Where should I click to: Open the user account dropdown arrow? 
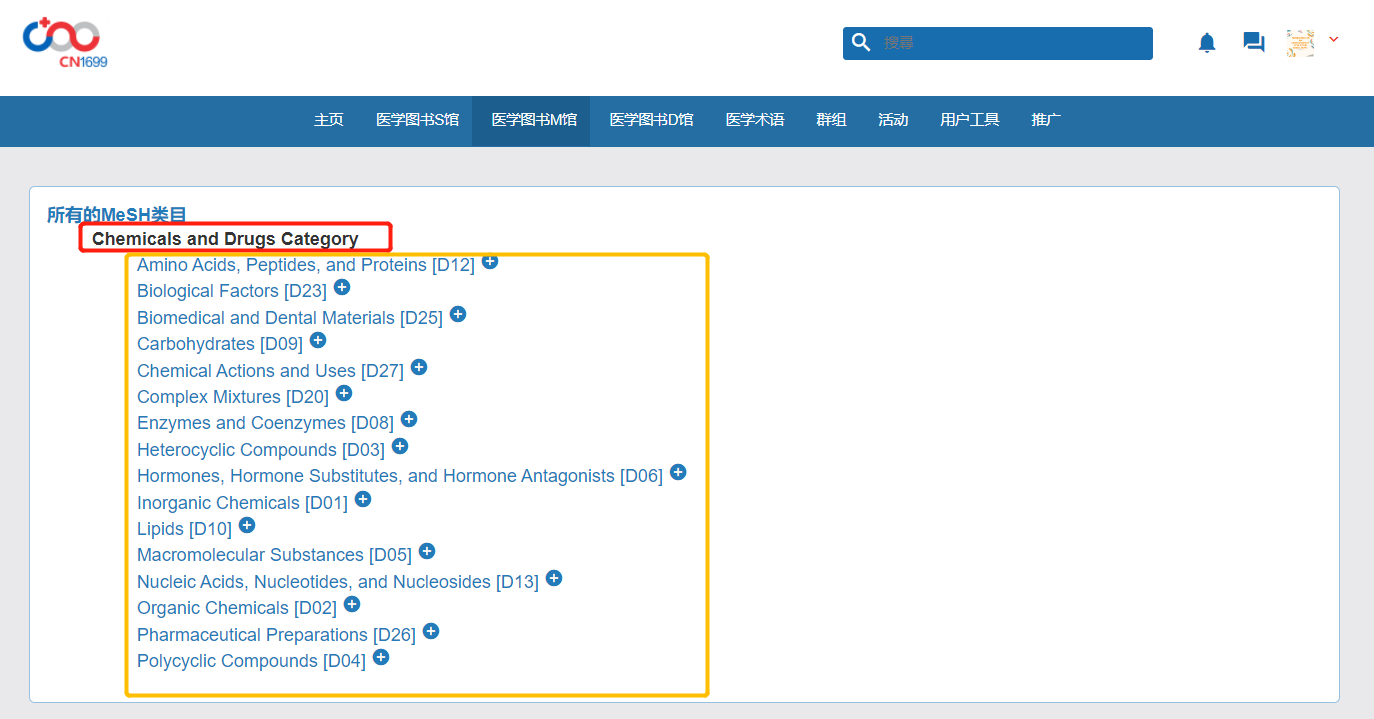click(1333, 40)
